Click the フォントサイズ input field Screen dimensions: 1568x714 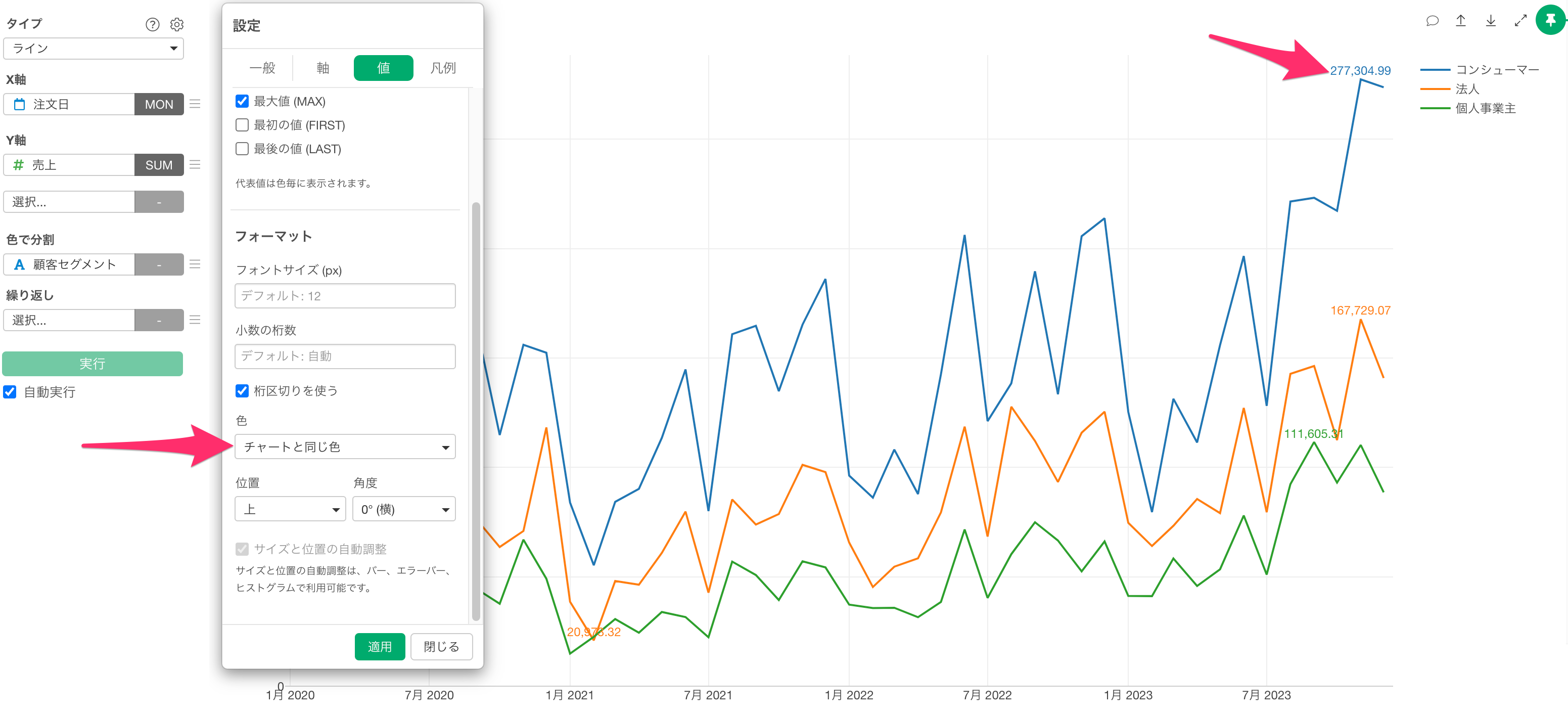click(x=345, y=296)
